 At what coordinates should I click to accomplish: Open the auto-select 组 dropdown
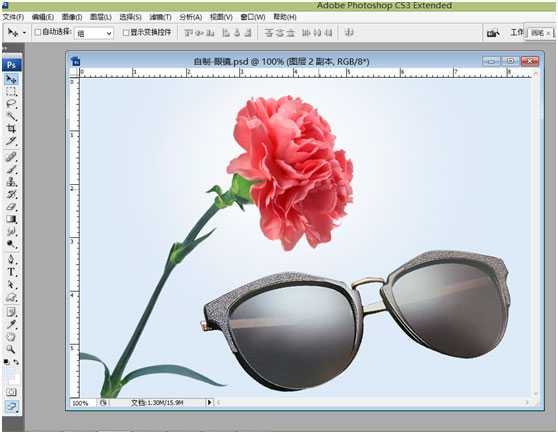click(94, 33)
